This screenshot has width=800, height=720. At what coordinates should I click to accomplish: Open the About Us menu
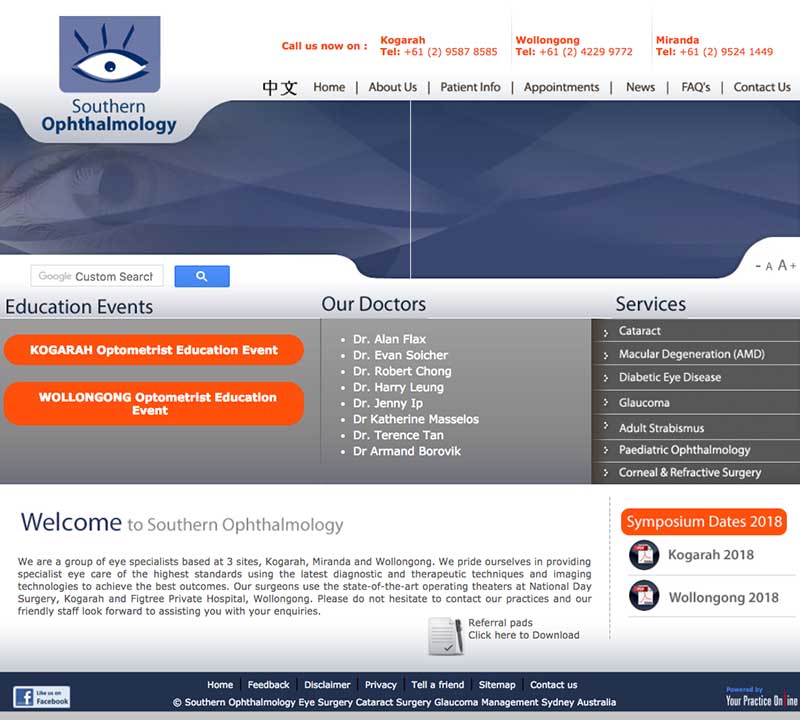pos(392,87)
